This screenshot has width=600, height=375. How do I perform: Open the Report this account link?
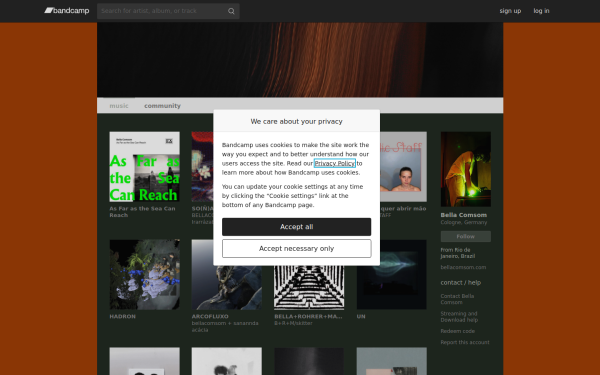[x=465, y=342]
